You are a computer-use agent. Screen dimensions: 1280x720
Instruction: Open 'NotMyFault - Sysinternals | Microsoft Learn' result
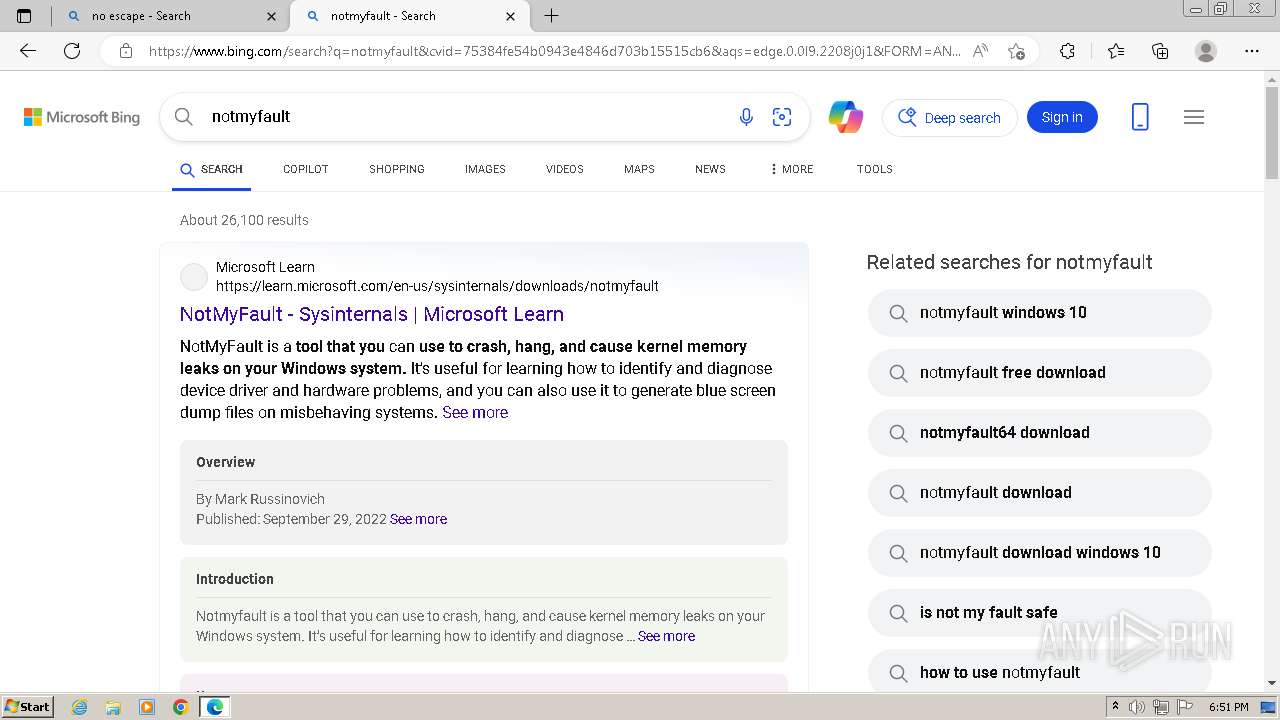point(372,314)
